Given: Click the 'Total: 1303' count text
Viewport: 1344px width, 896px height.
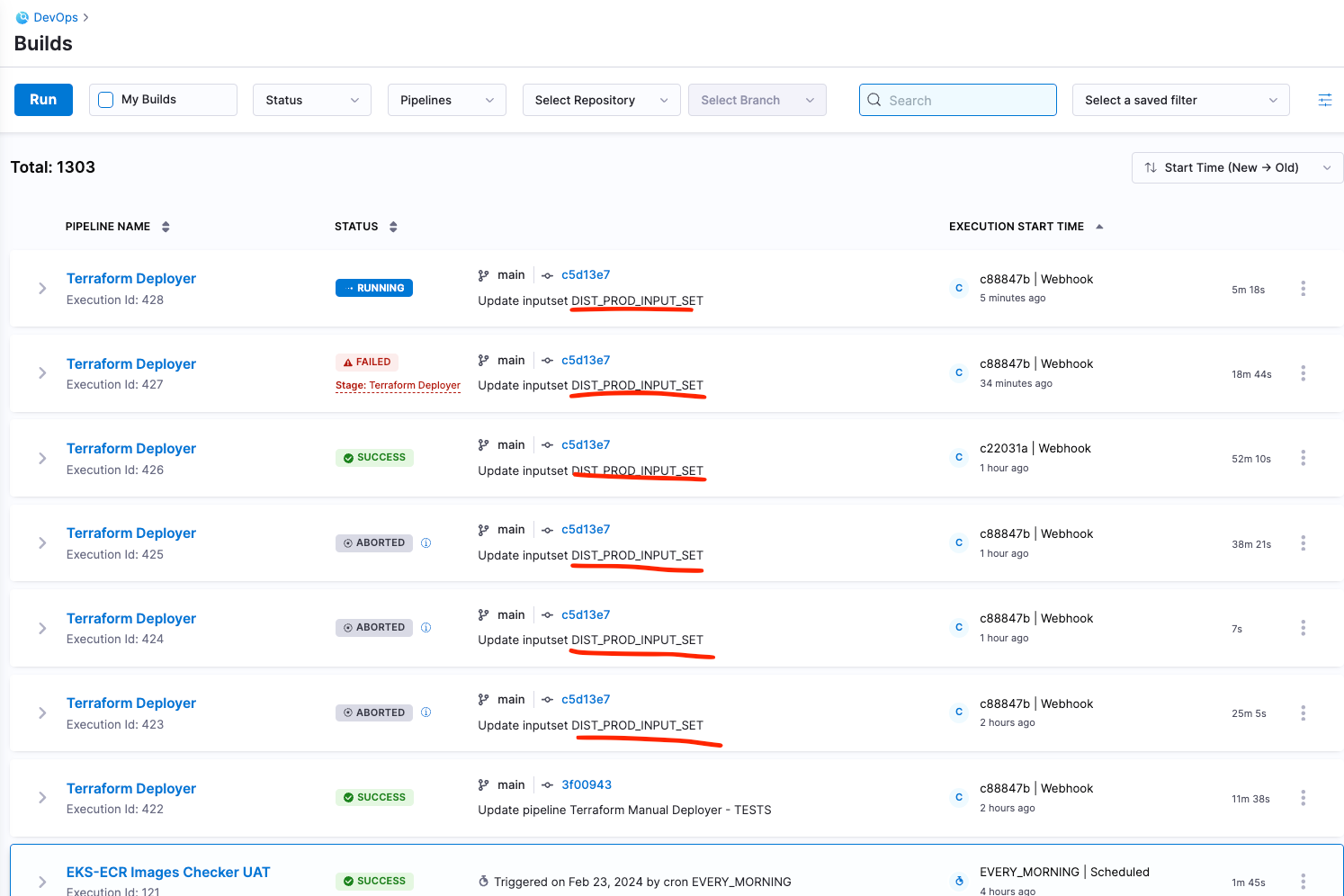Looking at the screenshot, I should coord(53,167).
